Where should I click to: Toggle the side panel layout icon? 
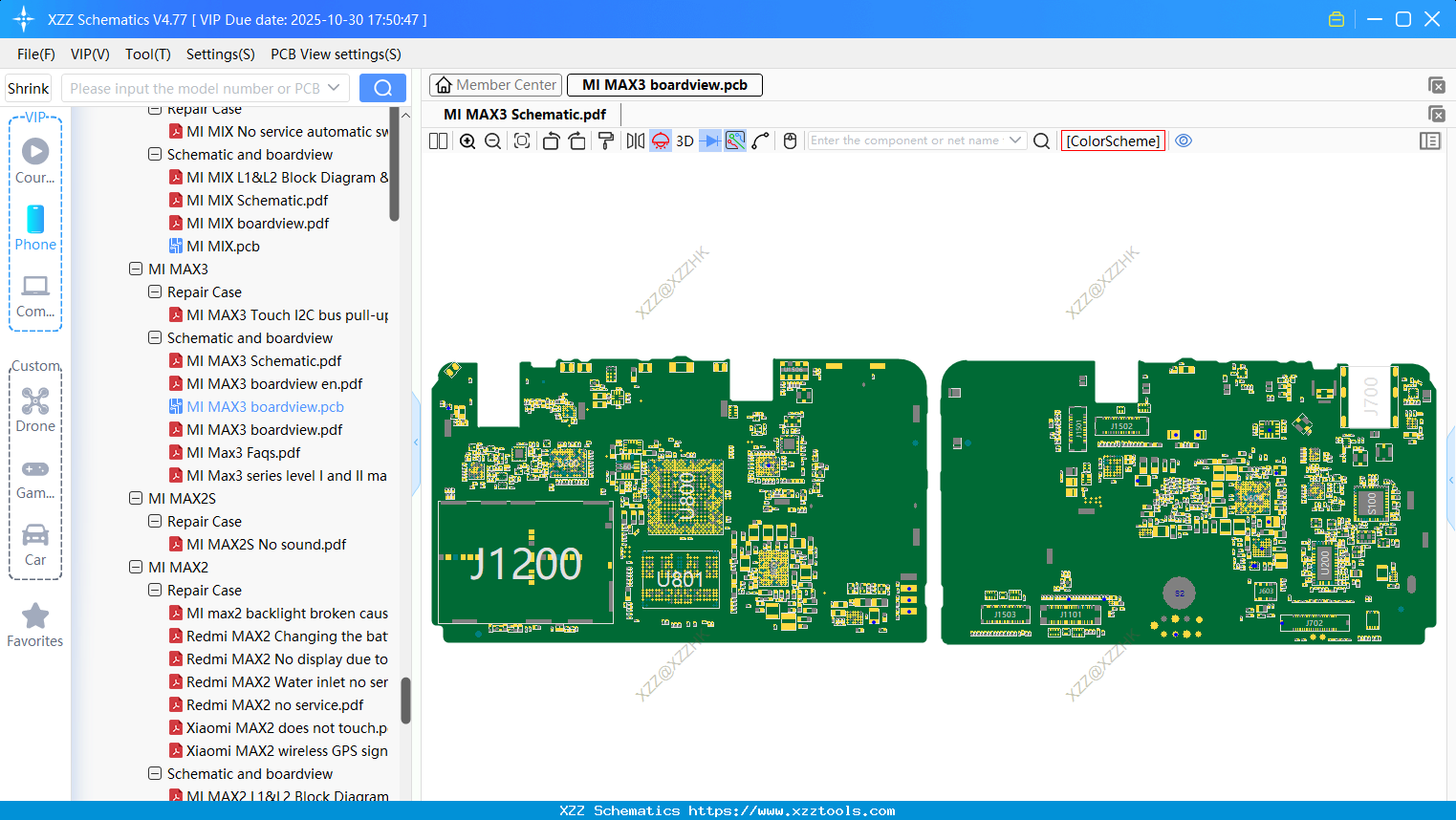click(x=1430, y=140)
